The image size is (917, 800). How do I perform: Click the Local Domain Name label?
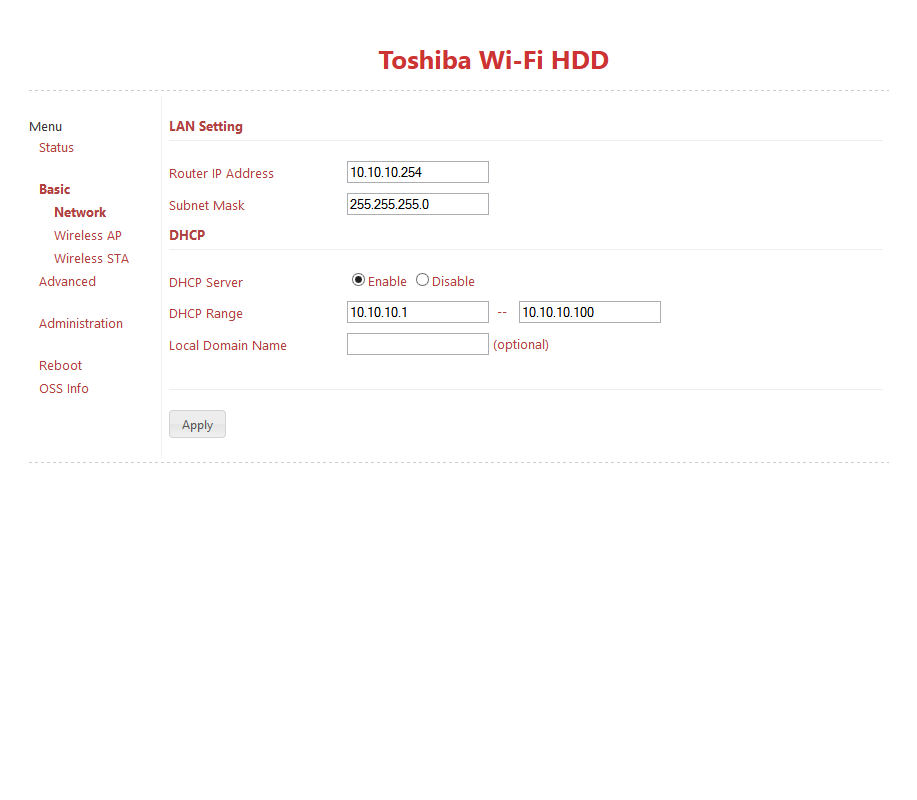click(227, 346)
